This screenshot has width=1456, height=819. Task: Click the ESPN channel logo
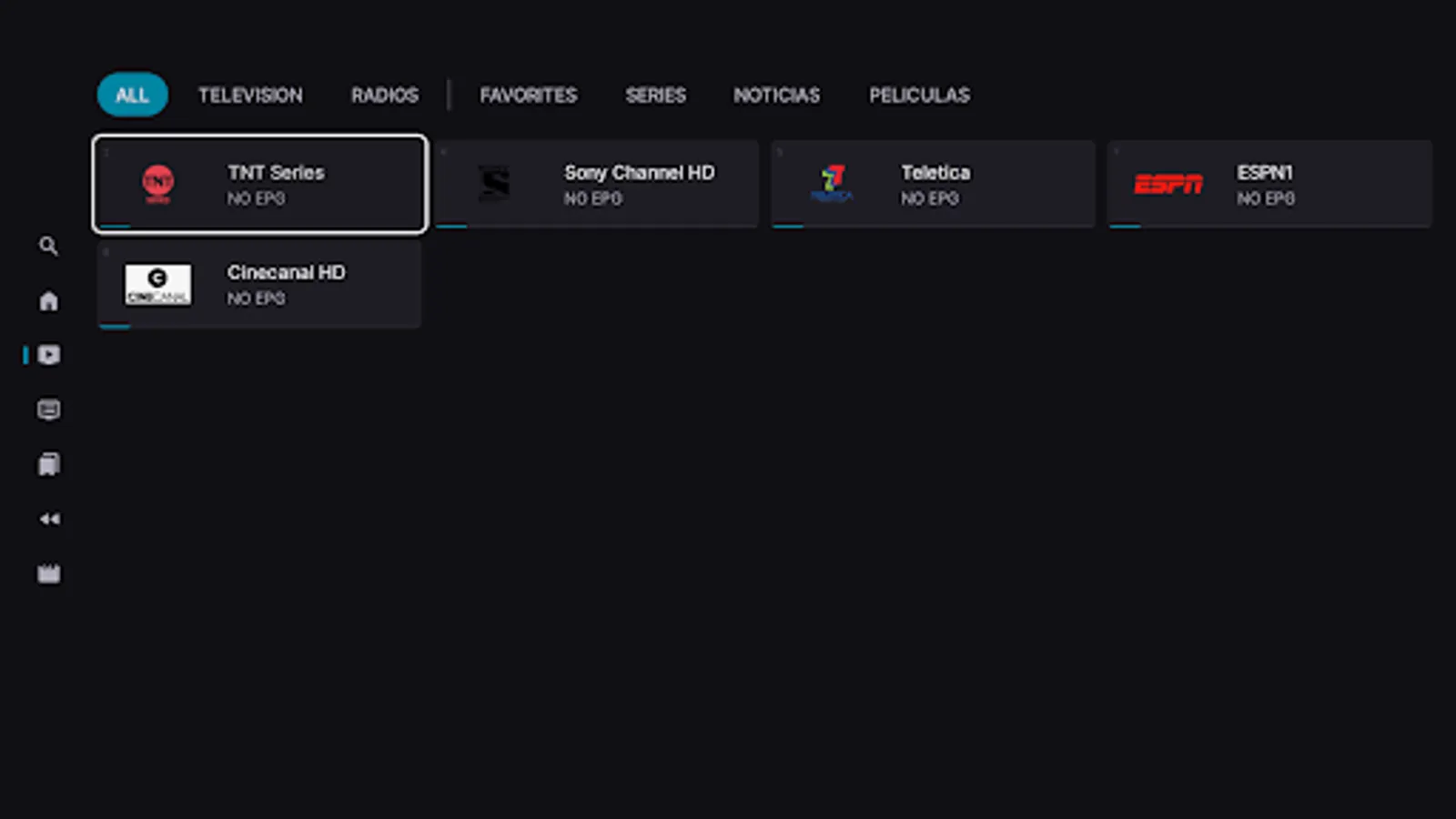(1168, 184)
